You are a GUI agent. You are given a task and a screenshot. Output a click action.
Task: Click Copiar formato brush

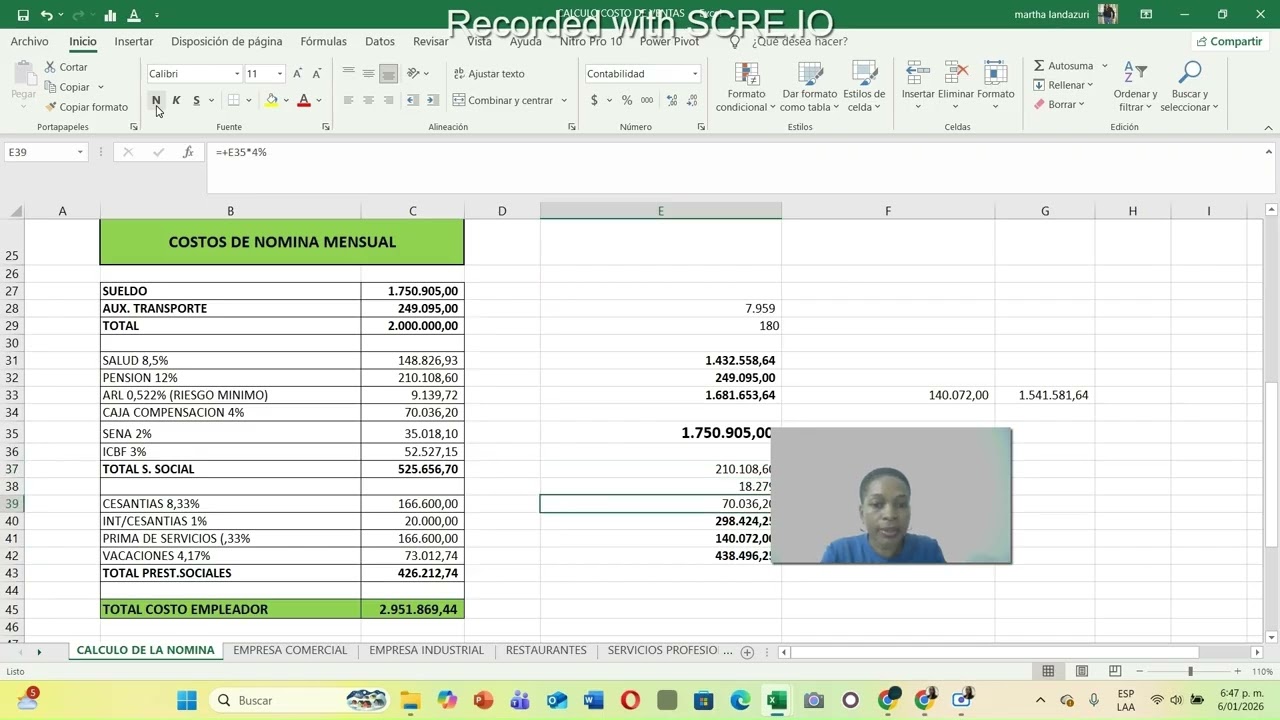86,107
